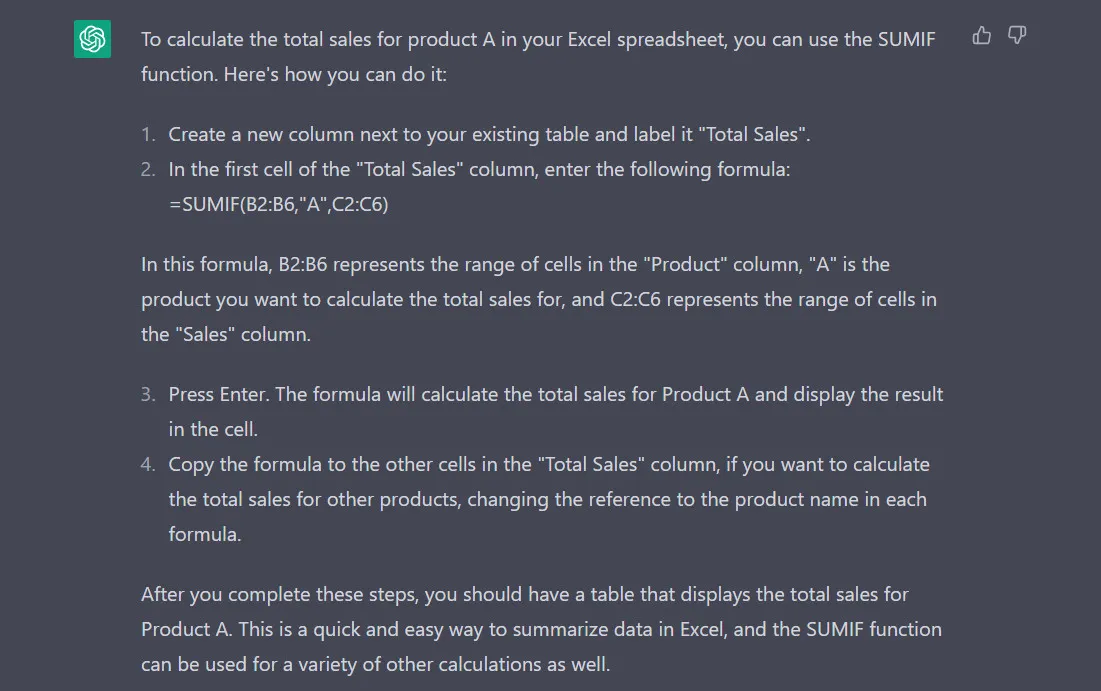Click the list number "2." marker
1101x691 pixels.
coord(148,170)
